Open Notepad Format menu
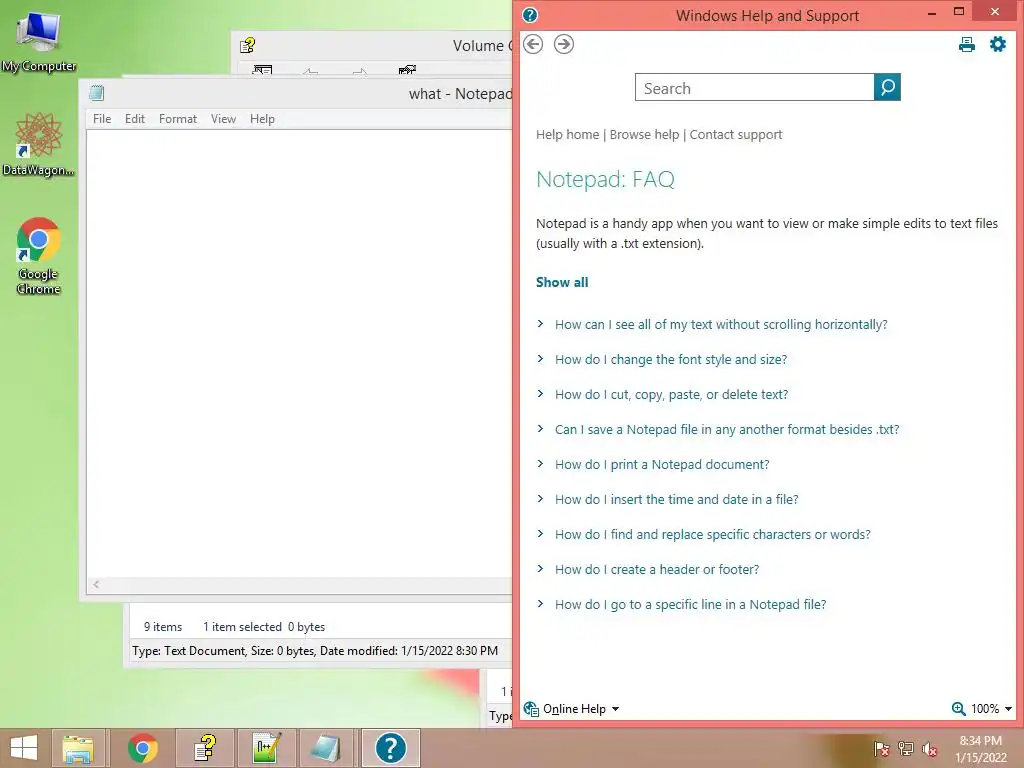 [x=178, y=119]
